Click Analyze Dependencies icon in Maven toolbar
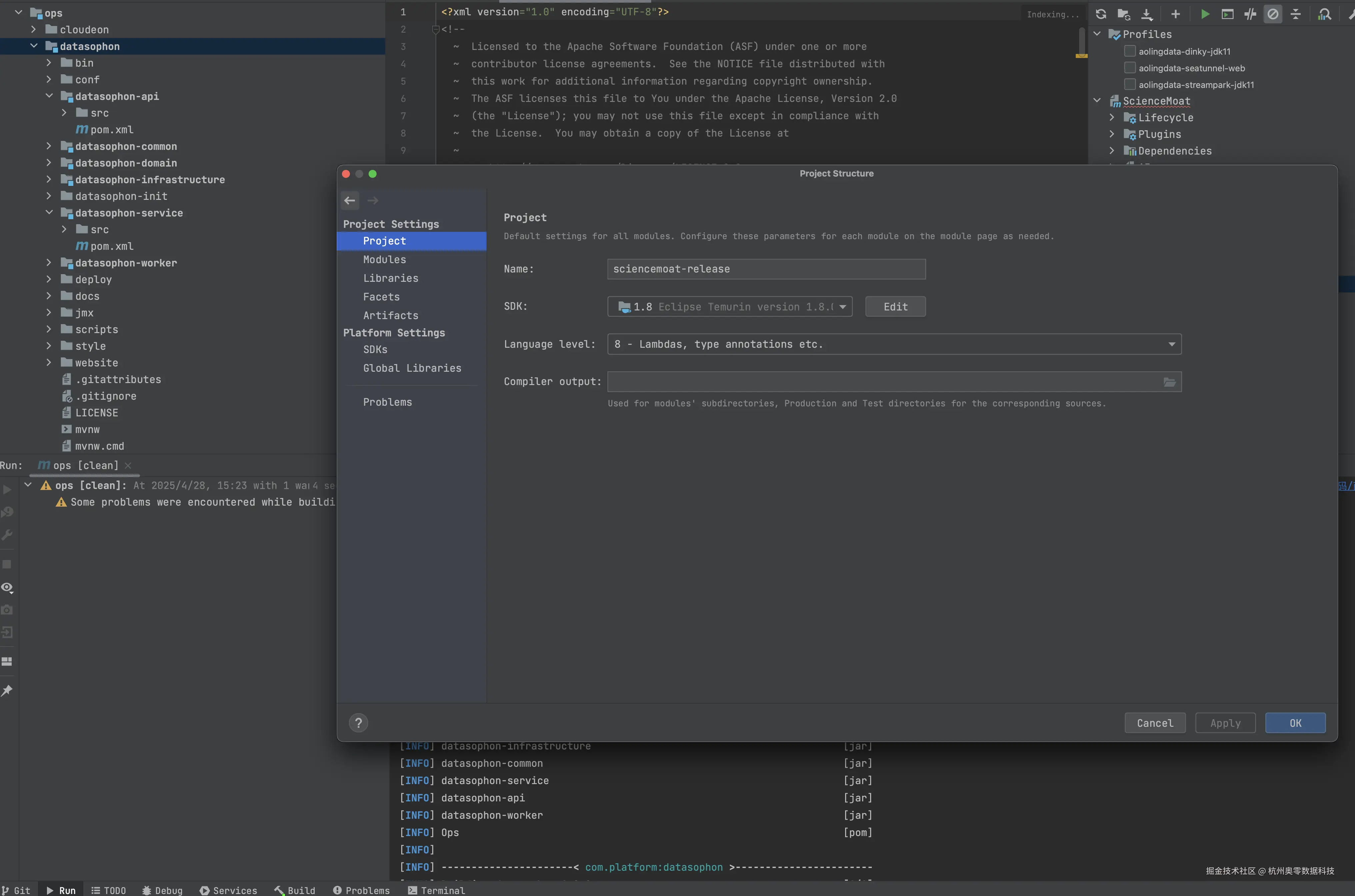 tap(1324, 14)
